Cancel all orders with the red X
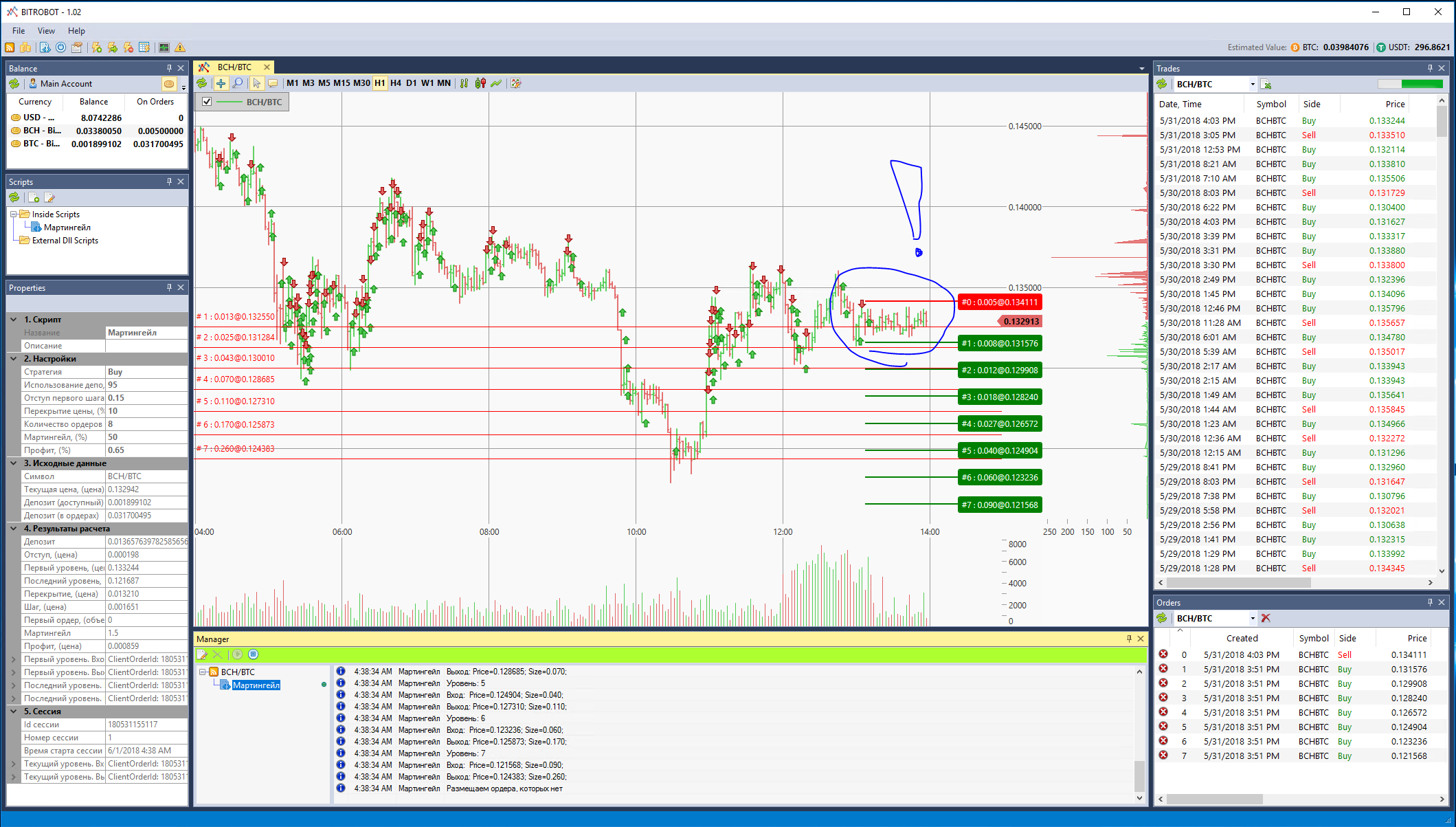Image resolution: width=1456 pixels, height=827 pixels. pyautogui.click(x=1266, y=618)
